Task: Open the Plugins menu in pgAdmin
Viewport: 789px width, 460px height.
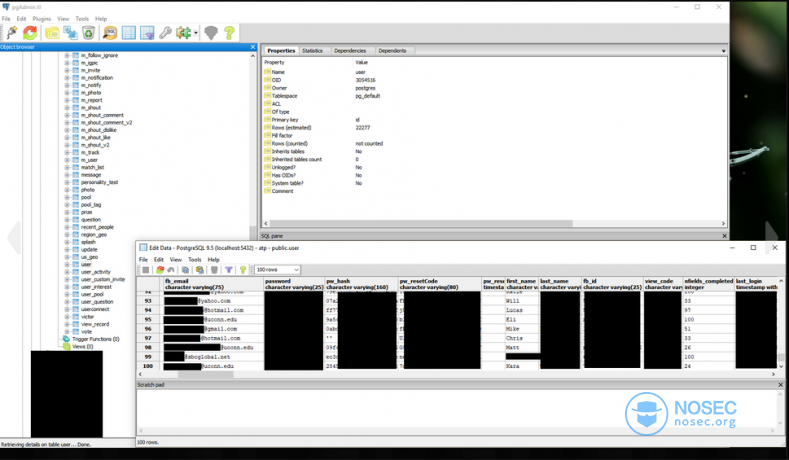Action: coord(42,19)
